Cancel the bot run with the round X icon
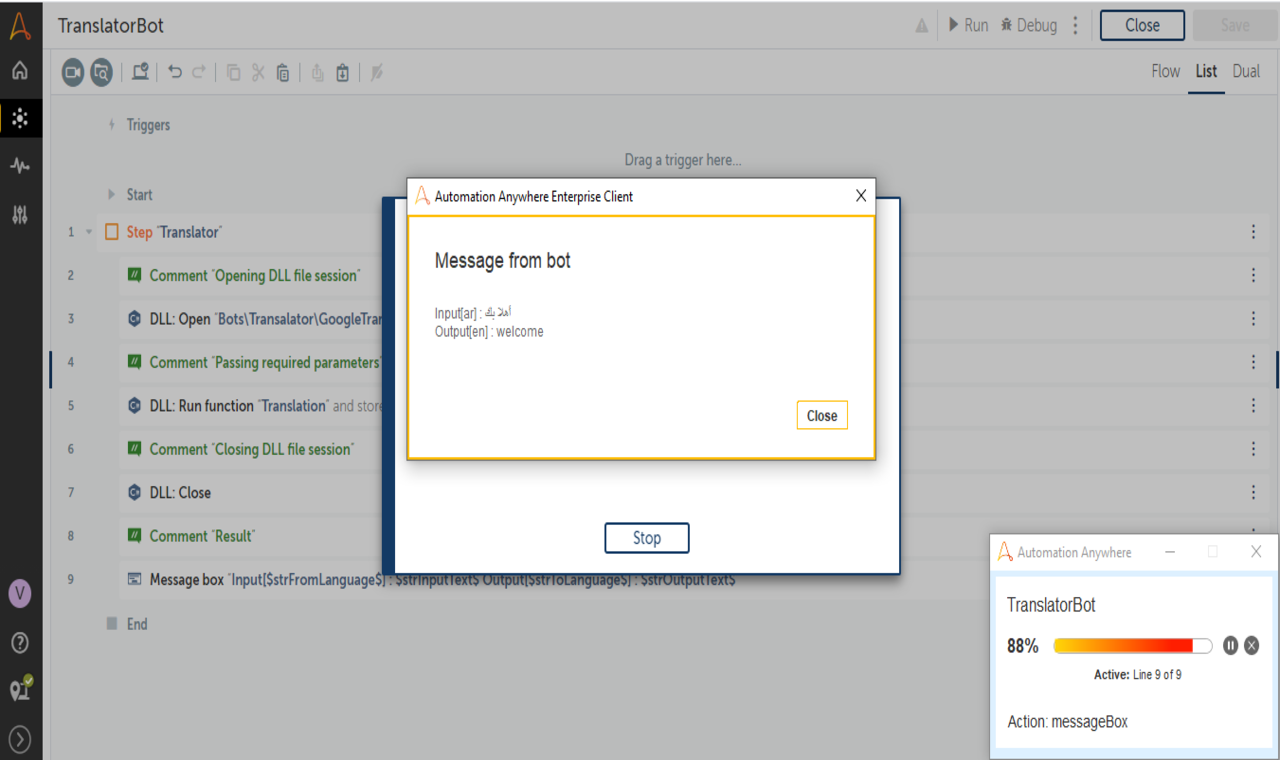The width and height of the screenshot is (1280, 760). (x=1251, y=646)
